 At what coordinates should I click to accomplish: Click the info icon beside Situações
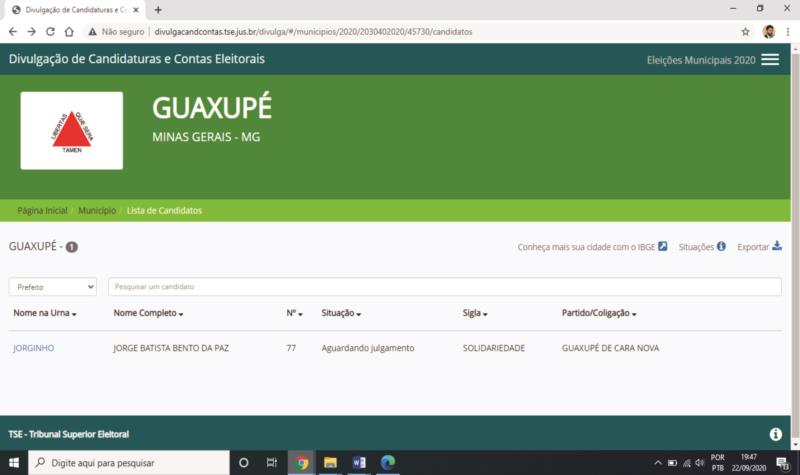tap(721, 246)
